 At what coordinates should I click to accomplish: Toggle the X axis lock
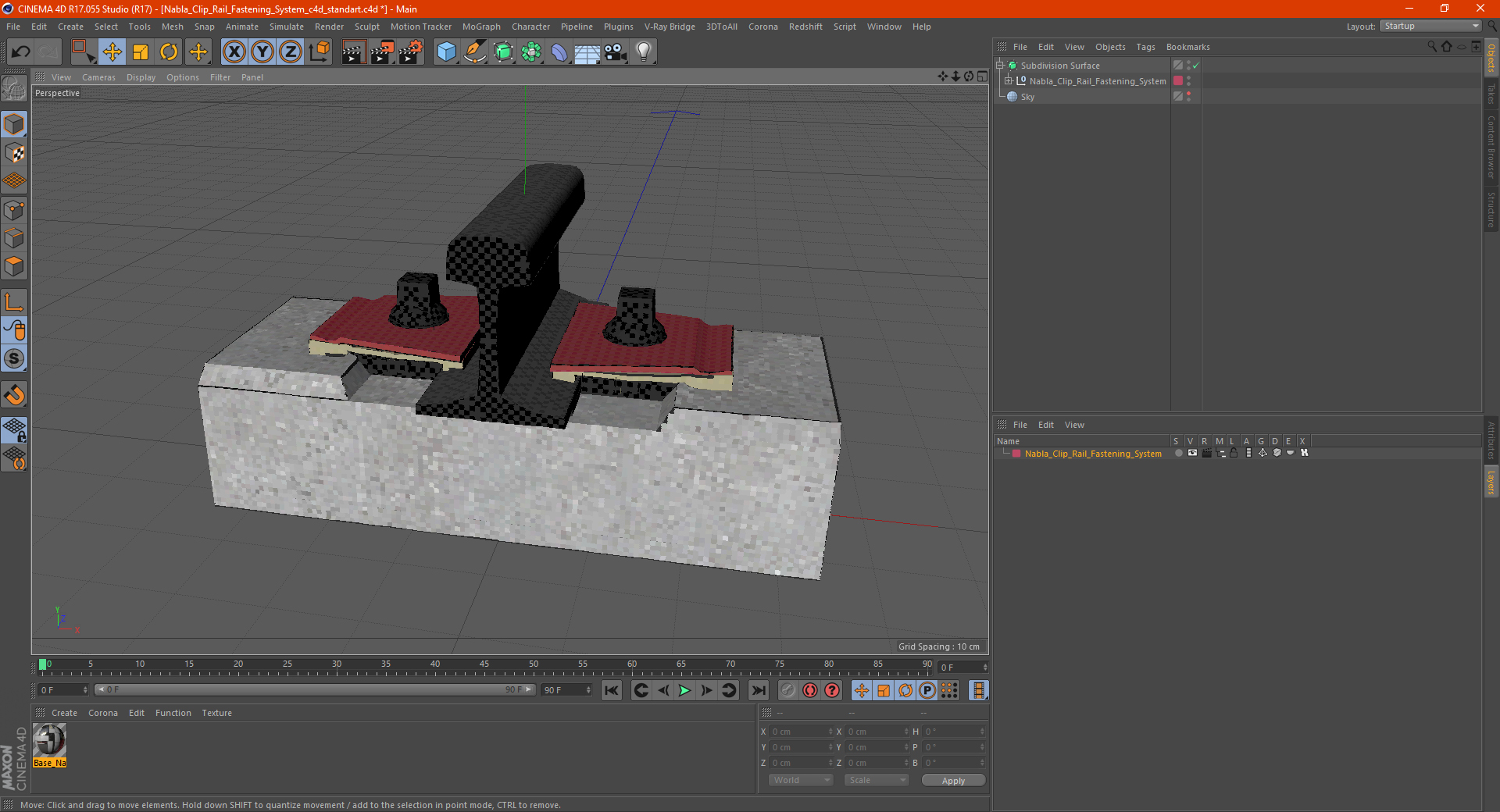tap(234, 52)
